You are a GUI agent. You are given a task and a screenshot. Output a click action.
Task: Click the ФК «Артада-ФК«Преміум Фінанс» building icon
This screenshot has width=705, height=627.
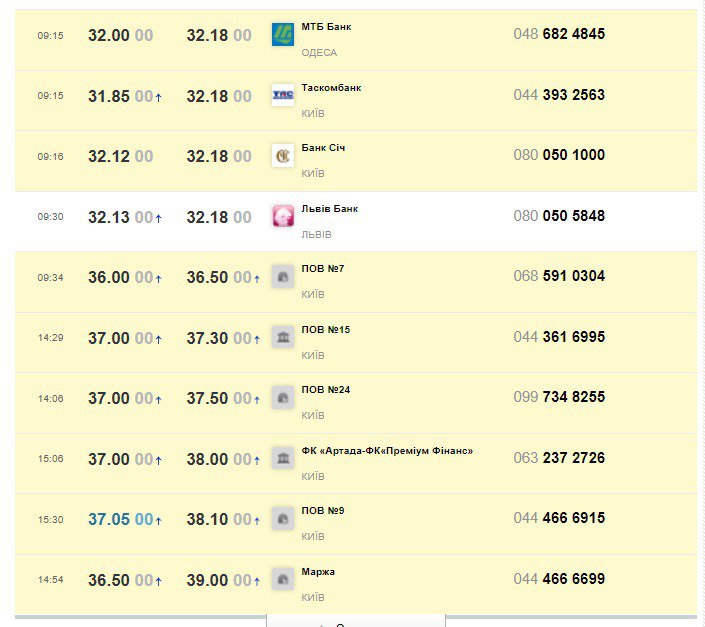pyautogui.click(x=283, y=458)
